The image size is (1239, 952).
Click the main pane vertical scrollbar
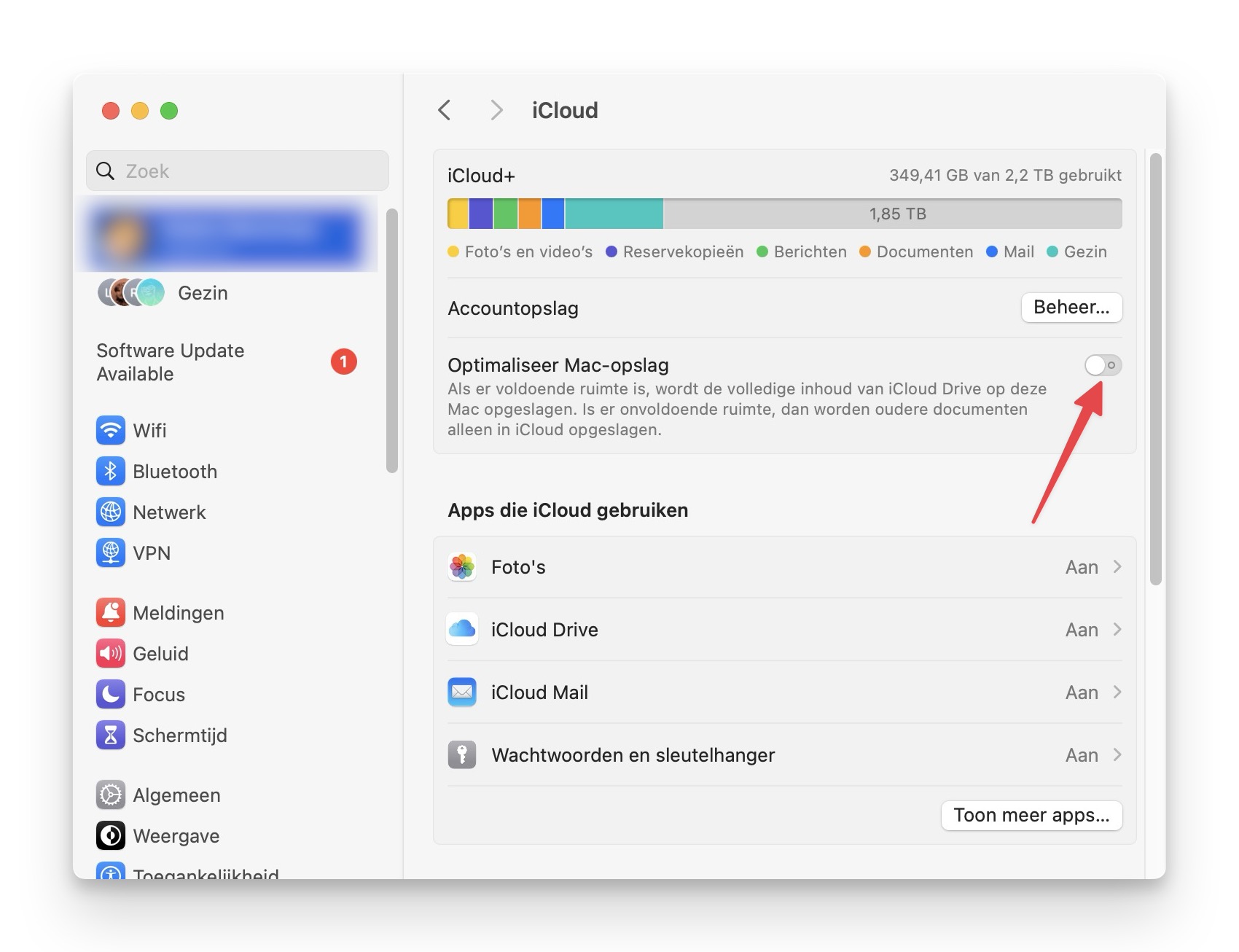[1155, 368]
